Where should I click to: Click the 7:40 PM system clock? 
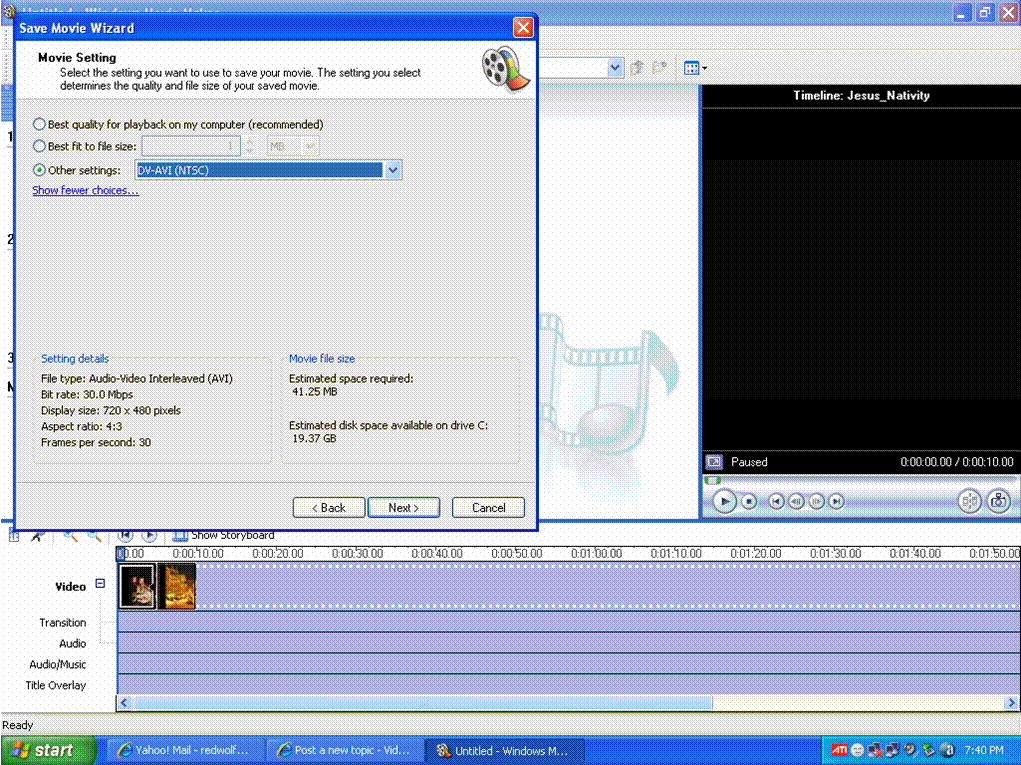pyautogui.click(x=984, y=751)
